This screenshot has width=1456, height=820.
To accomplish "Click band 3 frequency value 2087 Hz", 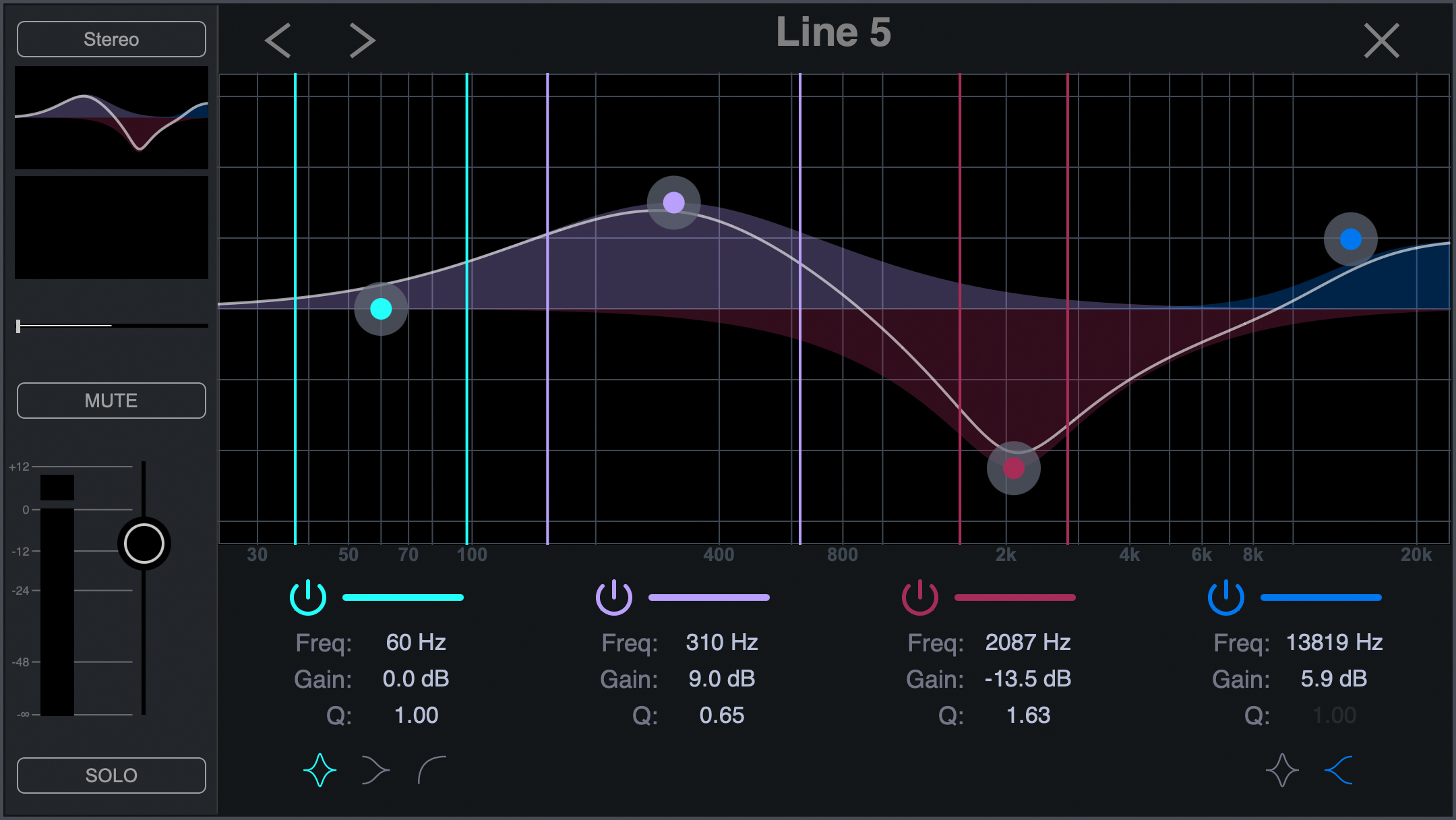I will coord(1028,643).
